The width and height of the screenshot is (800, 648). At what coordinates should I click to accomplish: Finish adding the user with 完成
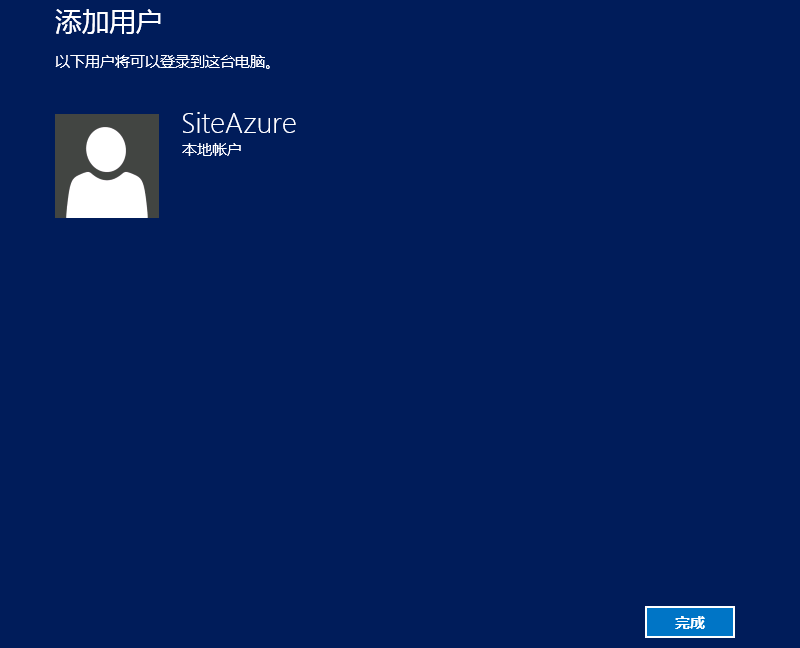[x=690, y=622]
